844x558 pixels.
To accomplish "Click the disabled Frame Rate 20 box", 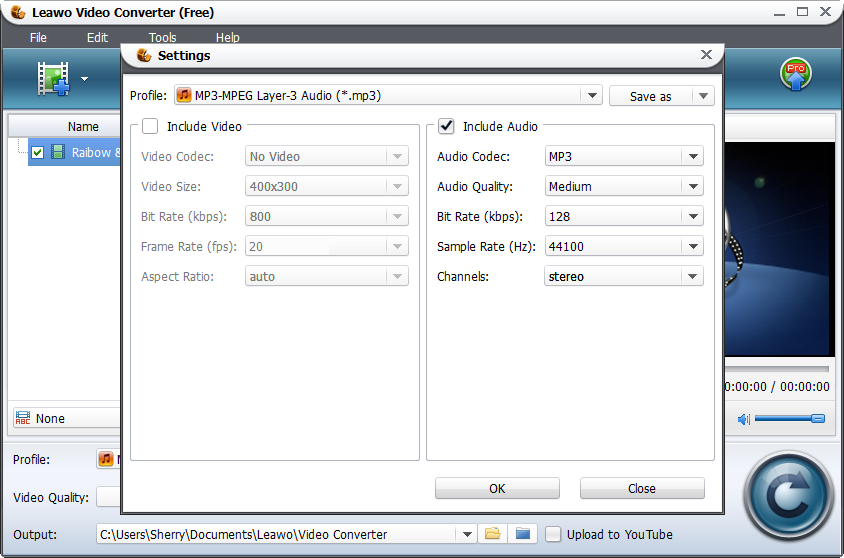I will pyautogui.click(x=327, y=247).
